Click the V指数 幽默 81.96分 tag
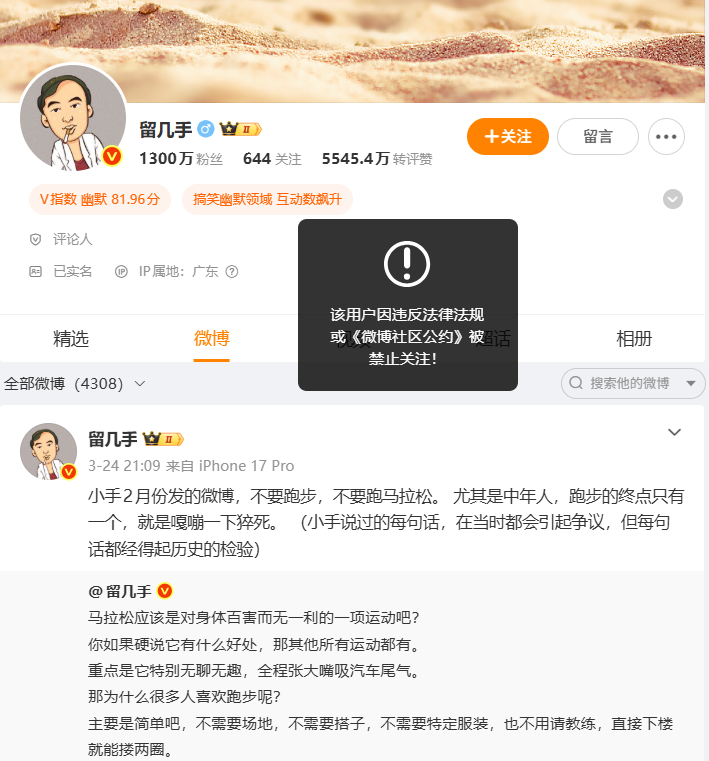This screenshot has width=709, height=761. click(x=100, y=199)
